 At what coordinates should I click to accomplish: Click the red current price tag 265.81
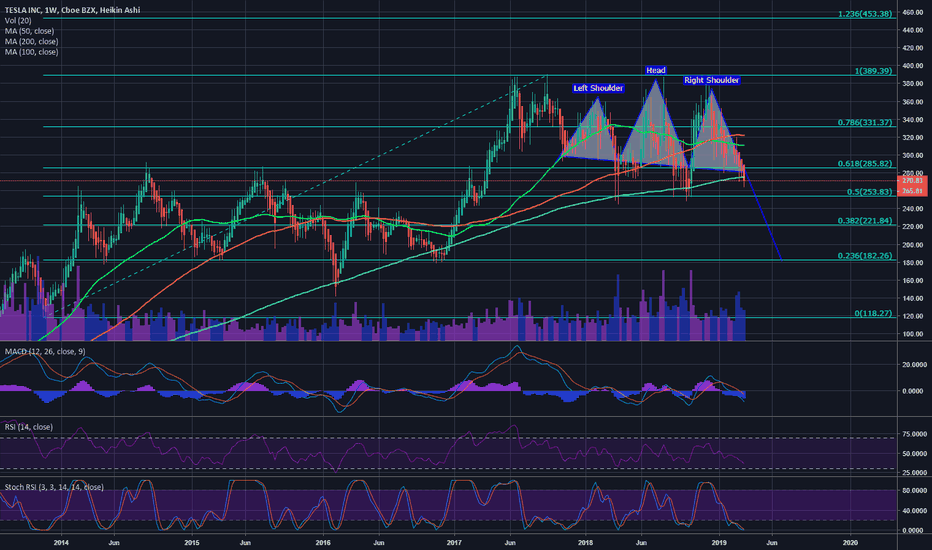pyautogui.click(x=912, y=191)
